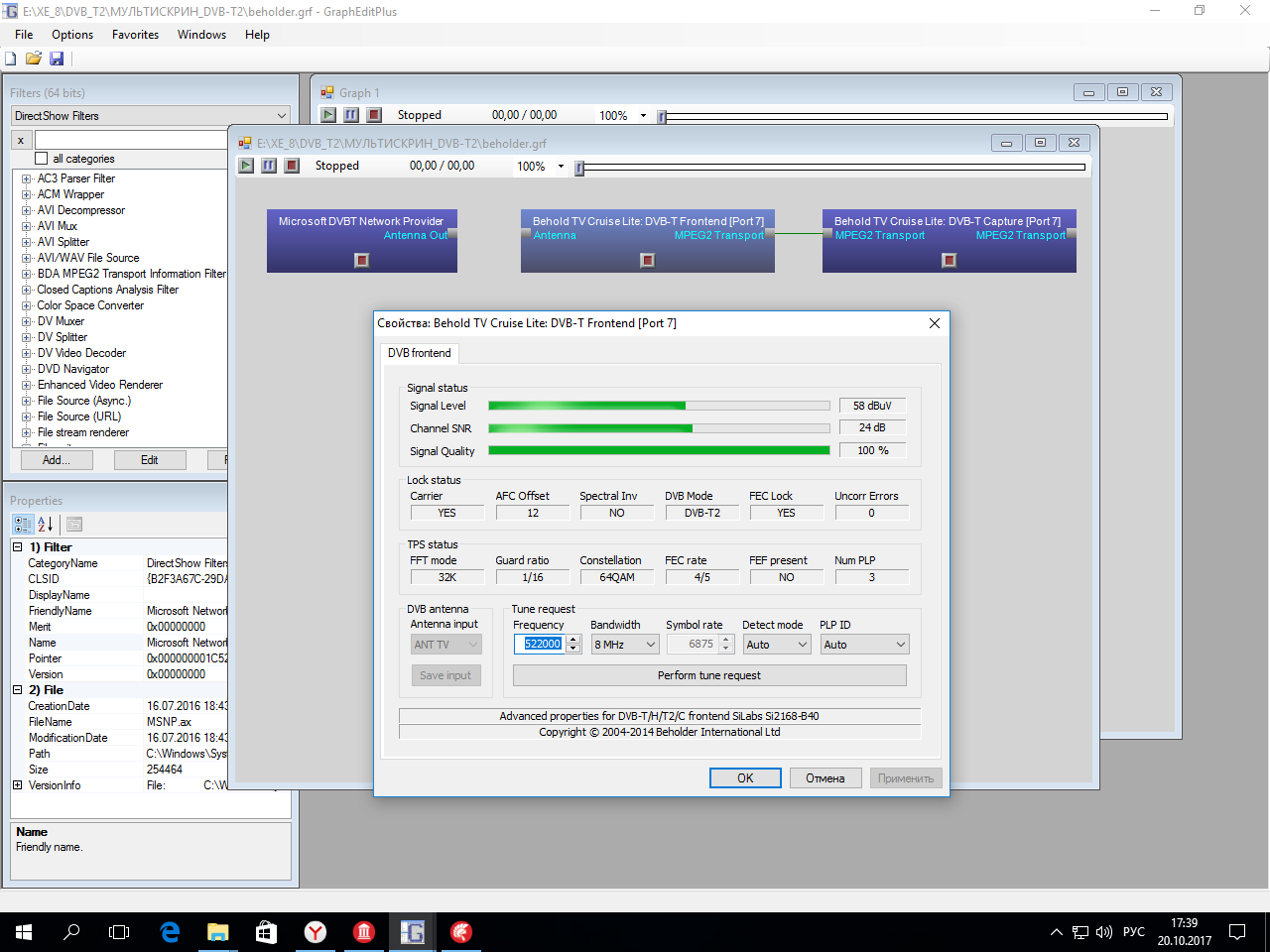The height and width of the screenshot is (952, 1270).
Task: Open the Options menu
Action: click(x=72, y=35)
